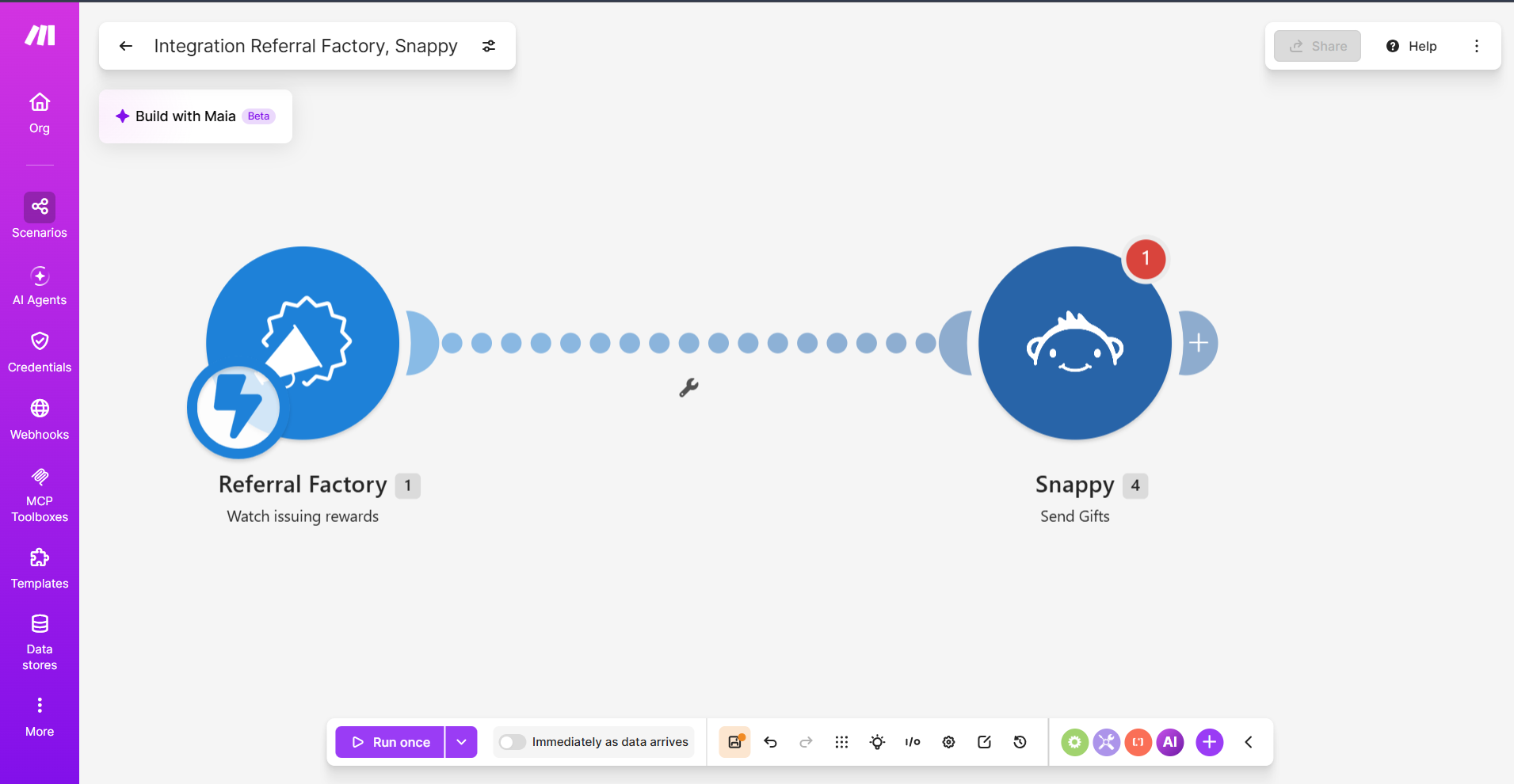The height and width of the screenshot is (784, 1514).
Task: Click Immediately as data arrives schedule text
Action: click(610, 742)
